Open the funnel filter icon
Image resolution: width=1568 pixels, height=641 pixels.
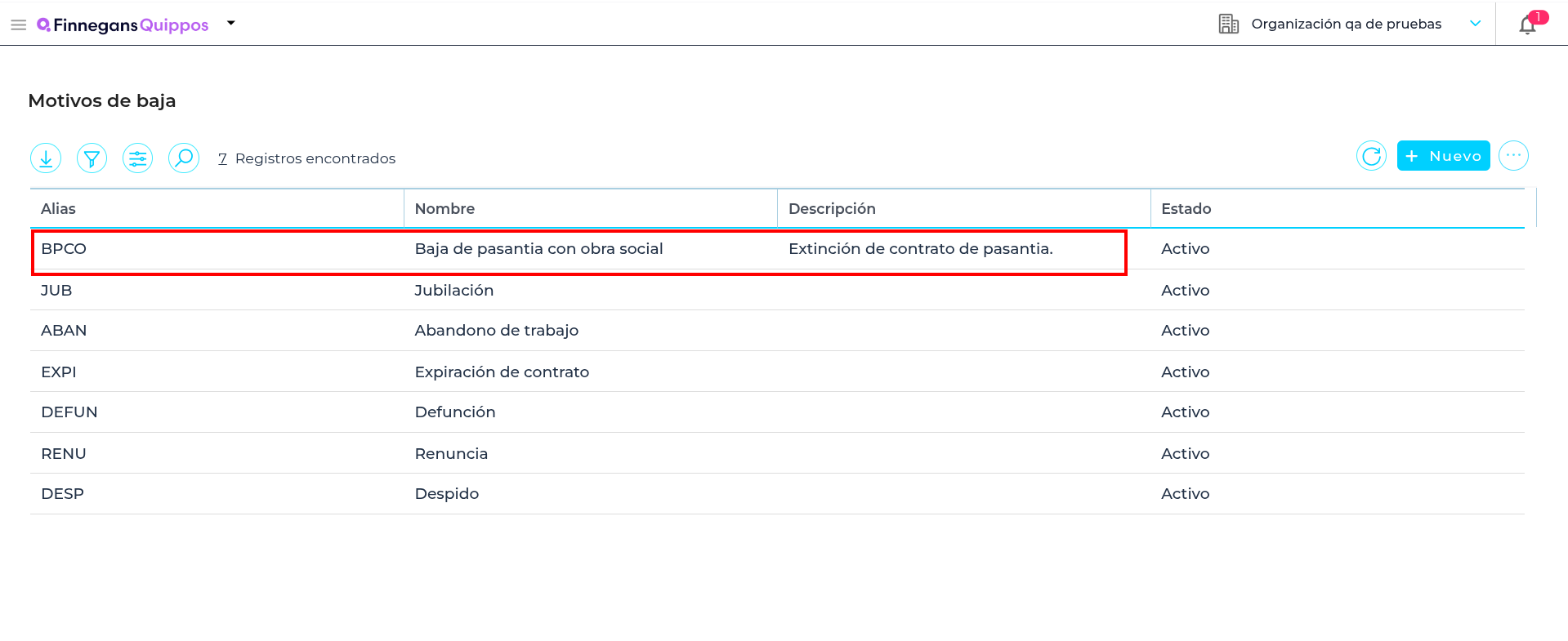coord(92,158)
